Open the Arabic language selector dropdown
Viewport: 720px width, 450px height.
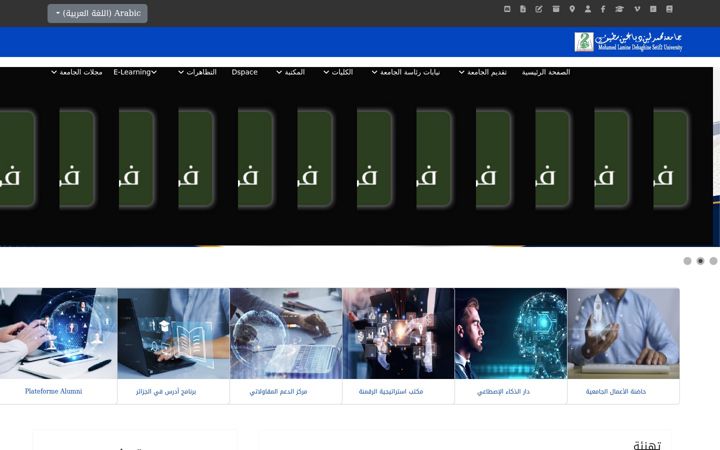tap(97, 13)
